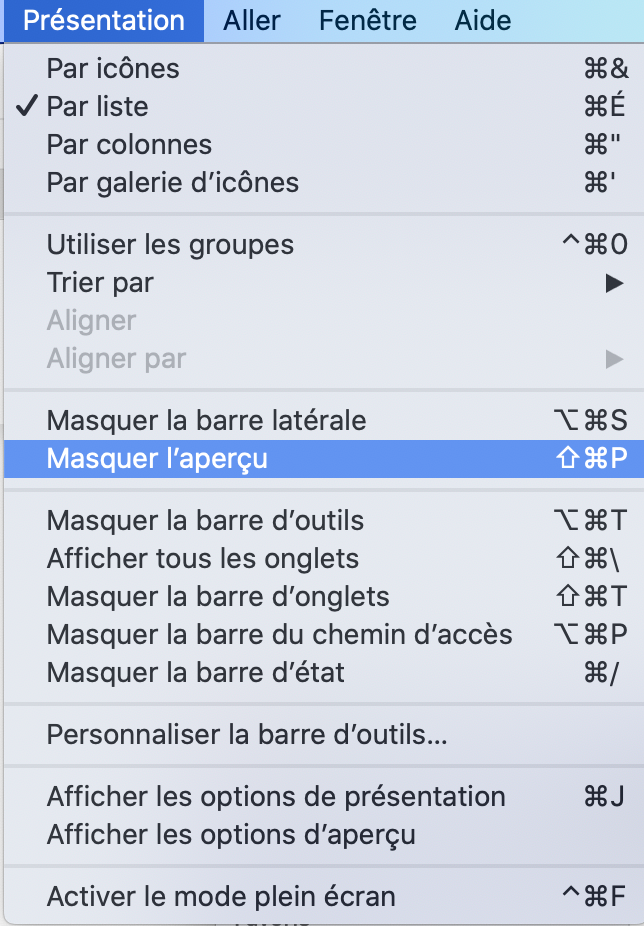Viewport: 644px width, 926px height.
Task: Hide toolbar via Masquer la barre d'outils
Action: coord(205,520)
